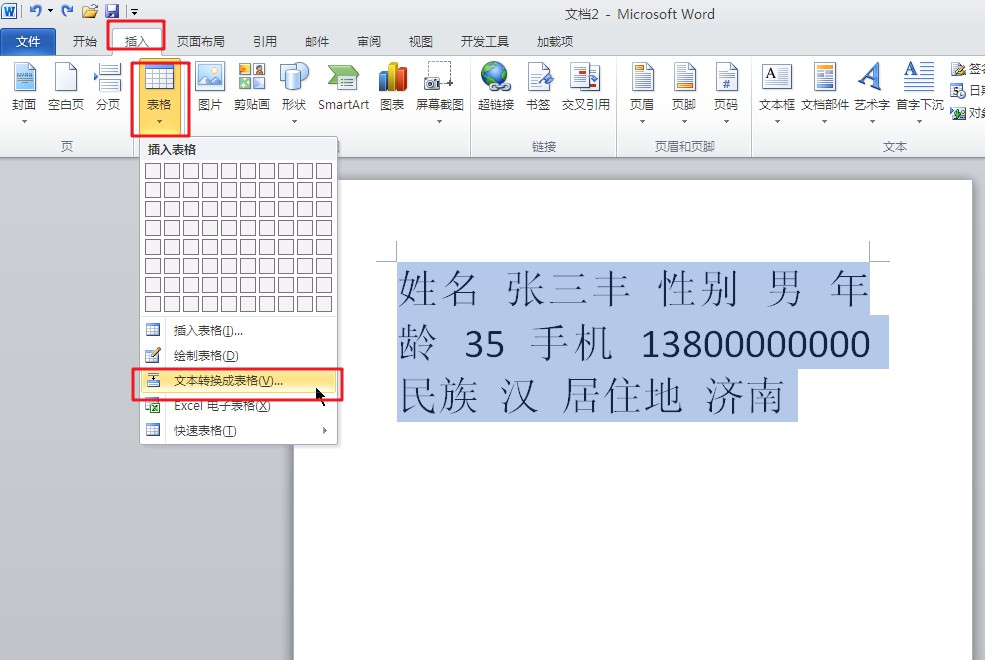Click the Chart (图表) icon

392,86
